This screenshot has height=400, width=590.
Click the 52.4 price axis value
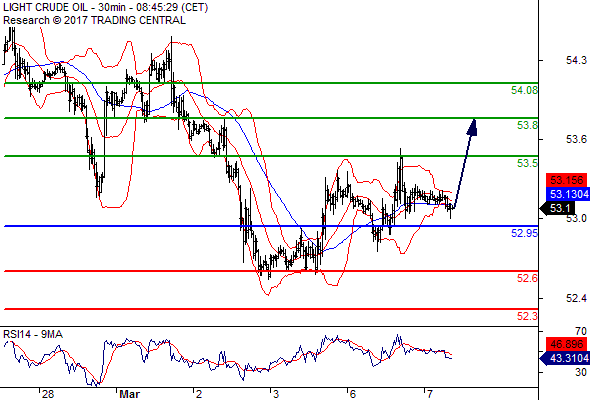(576, 298)
